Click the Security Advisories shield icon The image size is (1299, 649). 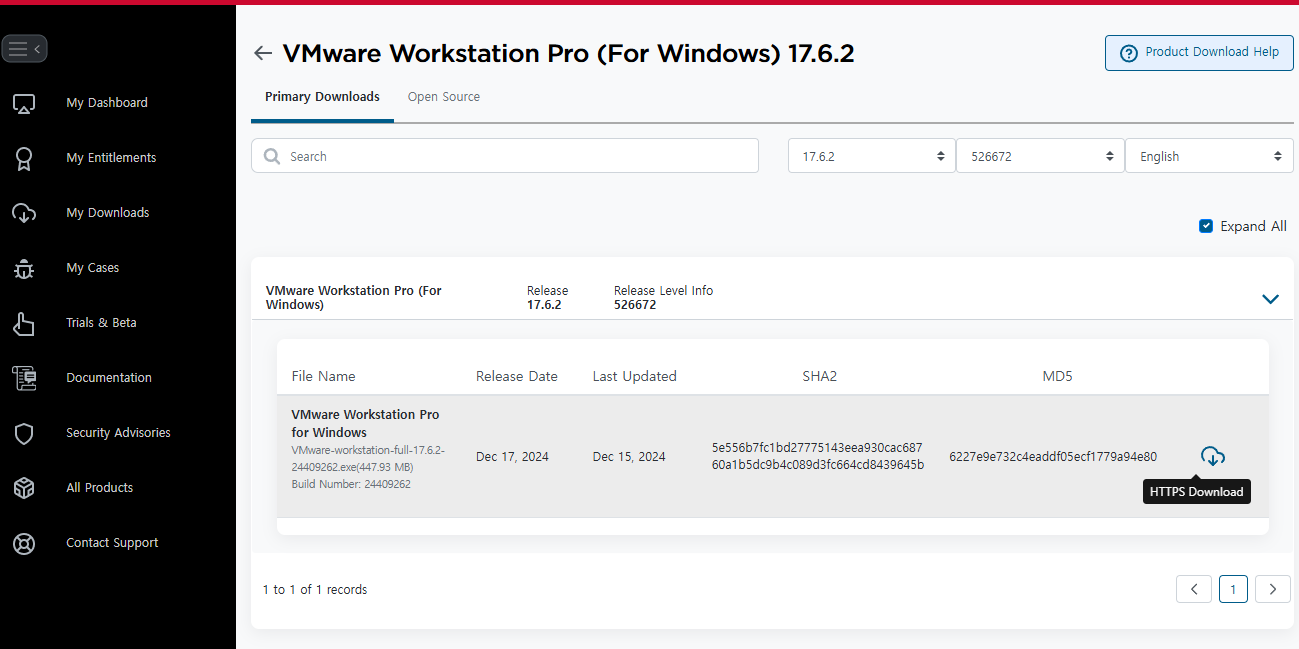tap(24, 433)
